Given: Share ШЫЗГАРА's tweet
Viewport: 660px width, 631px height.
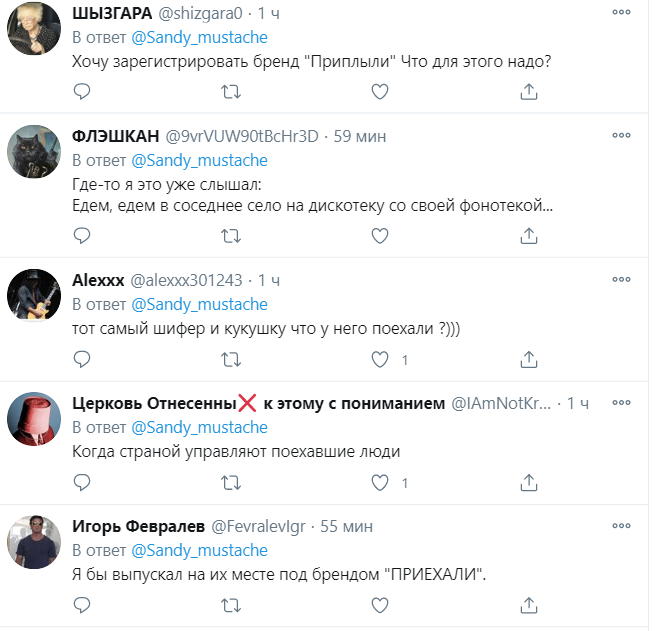Looking at the screenshot, I should 529,91.
